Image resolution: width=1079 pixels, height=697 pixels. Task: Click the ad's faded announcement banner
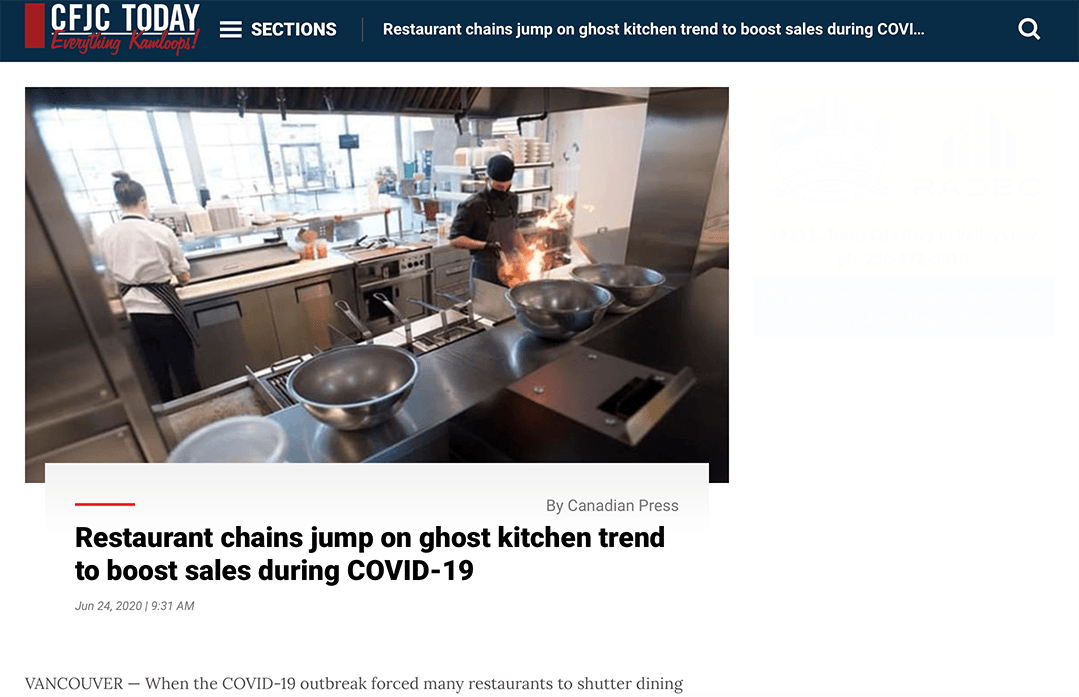coord(904,306)
